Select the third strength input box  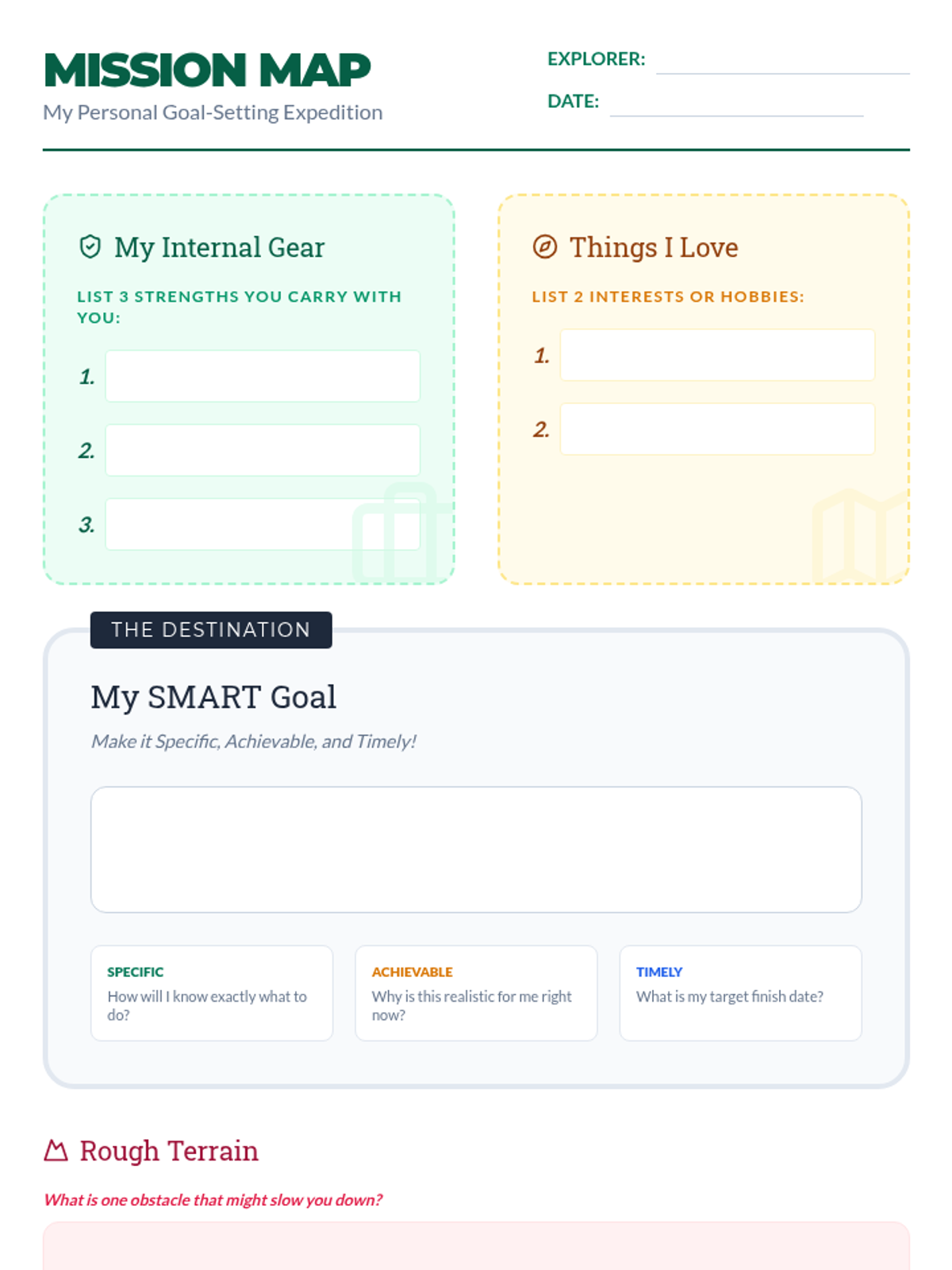point(263,524)
